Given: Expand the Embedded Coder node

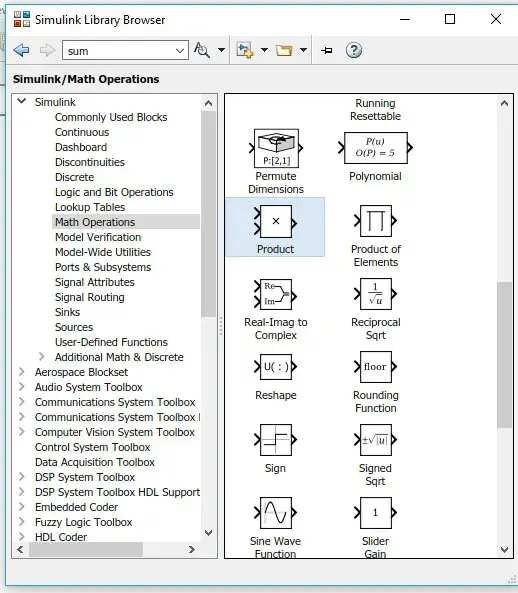Looking at the screenshot, I should 22,507.
